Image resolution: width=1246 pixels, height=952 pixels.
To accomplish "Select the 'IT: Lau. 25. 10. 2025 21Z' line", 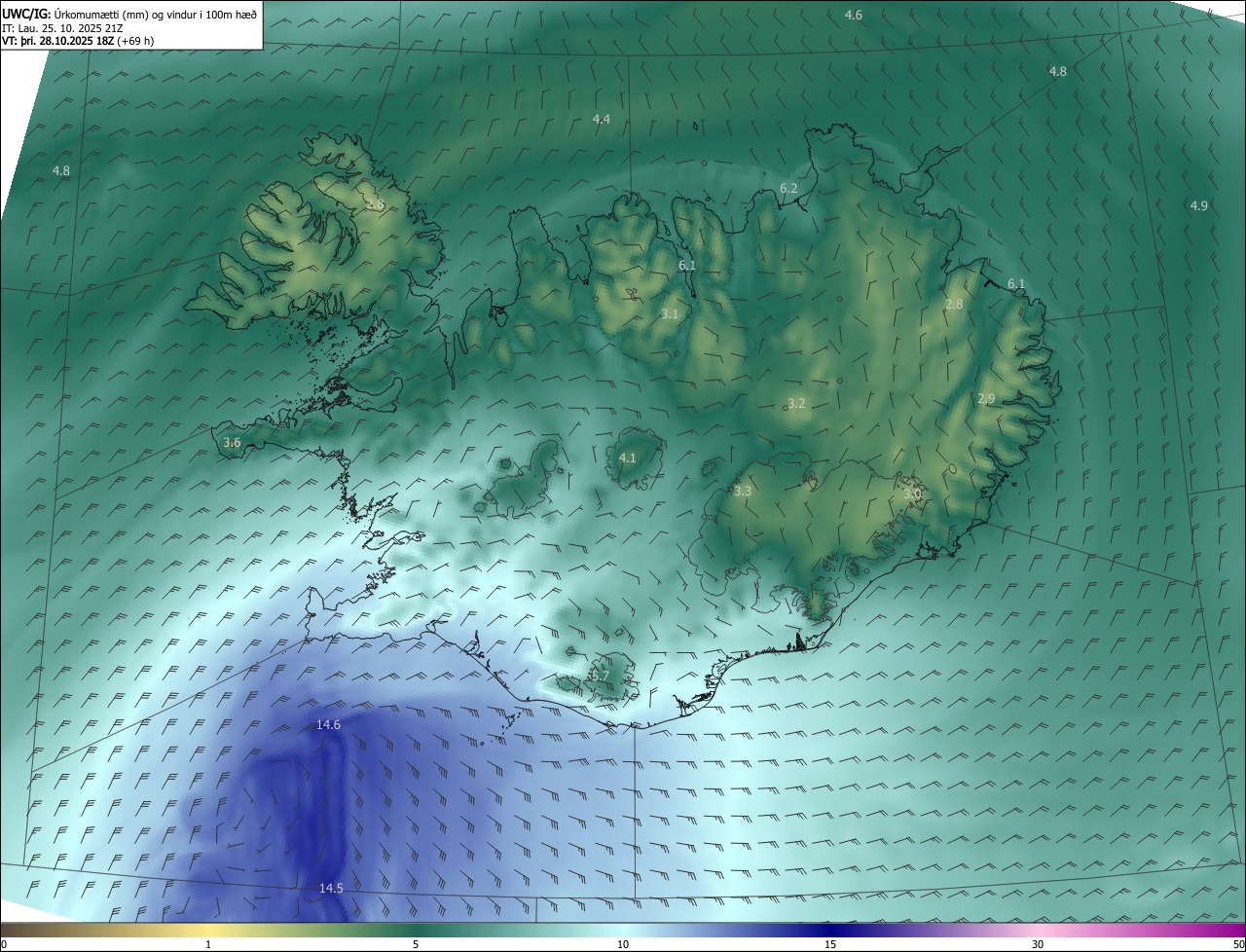I will click(x=62, y=27).
